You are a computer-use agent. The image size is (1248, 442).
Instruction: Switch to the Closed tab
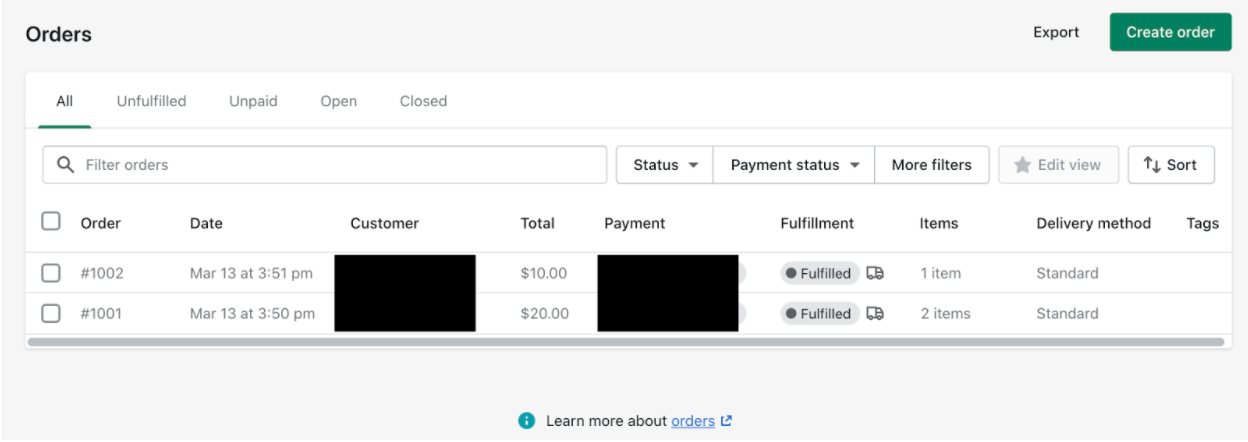click(423, 101)
